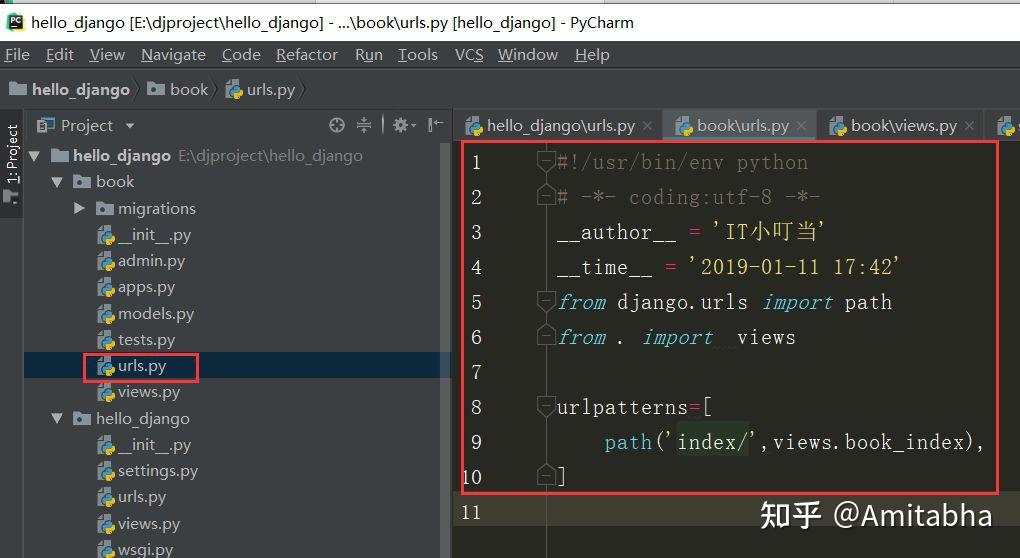Click line number 7 in gutter

pos(476,372)
